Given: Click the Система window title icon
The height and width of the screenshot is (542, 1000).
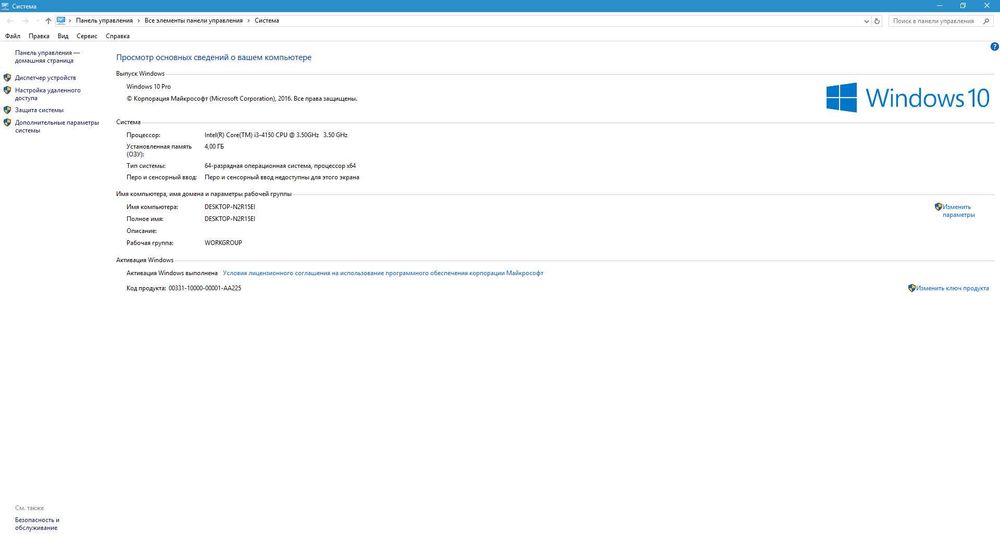Looking at the screenshot, I should [5, 6].
